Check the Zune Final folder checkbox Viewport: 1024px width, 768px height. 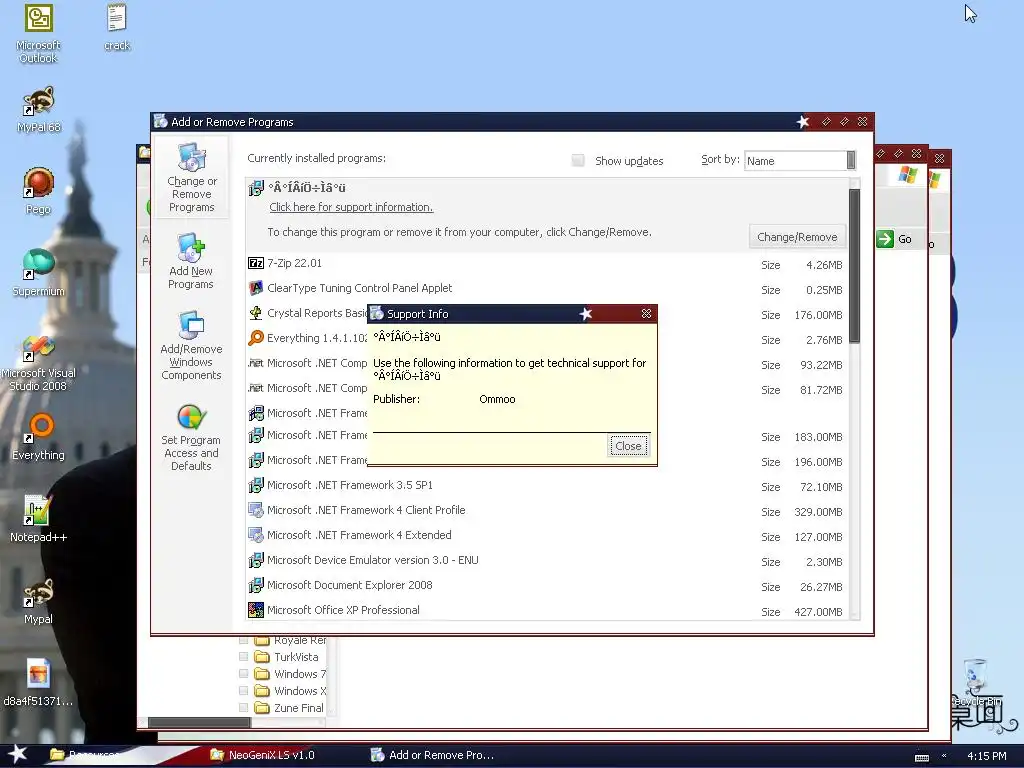(x=244, y=708)
